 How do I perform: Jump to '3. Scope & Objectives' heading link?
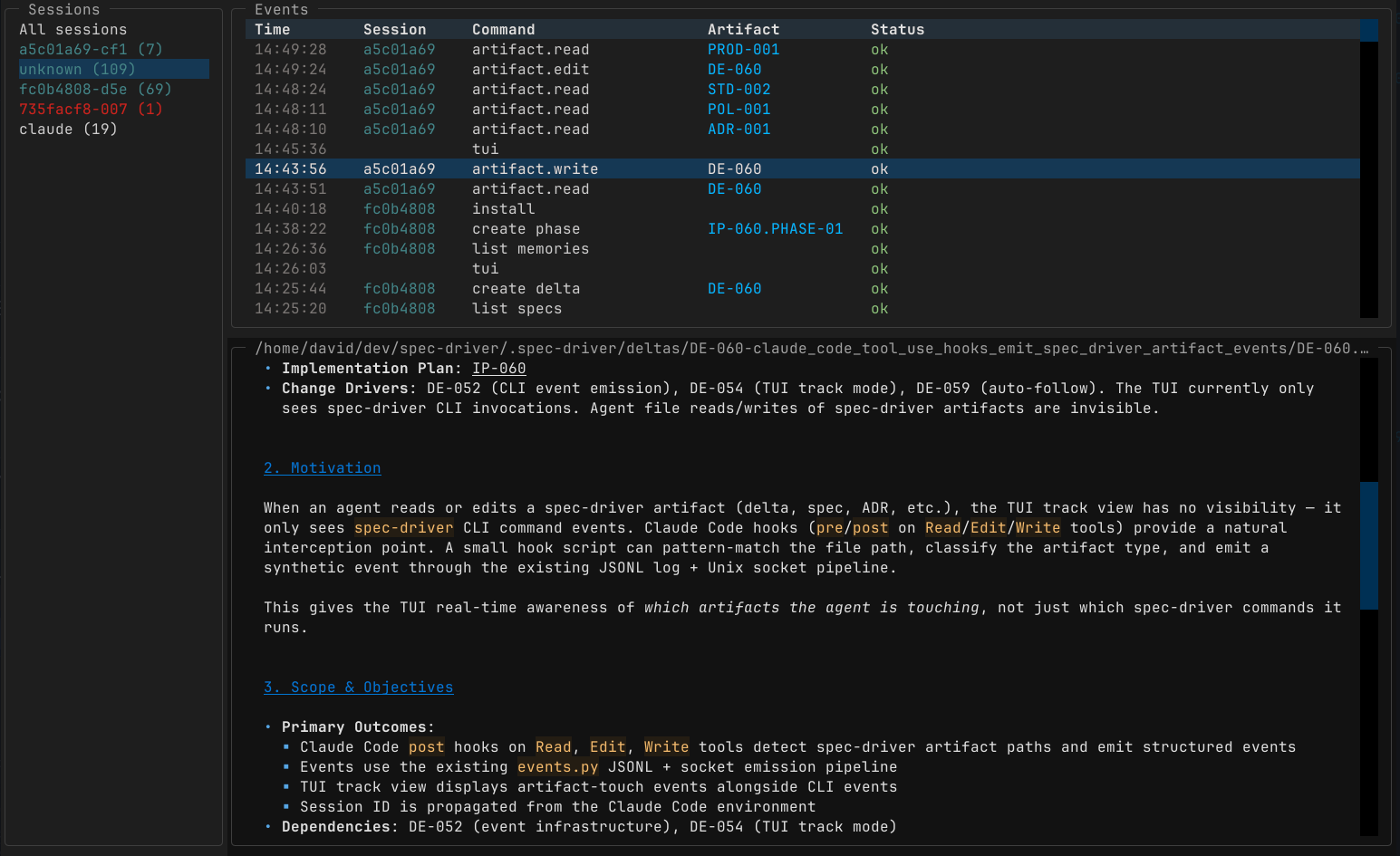[358, 688]
